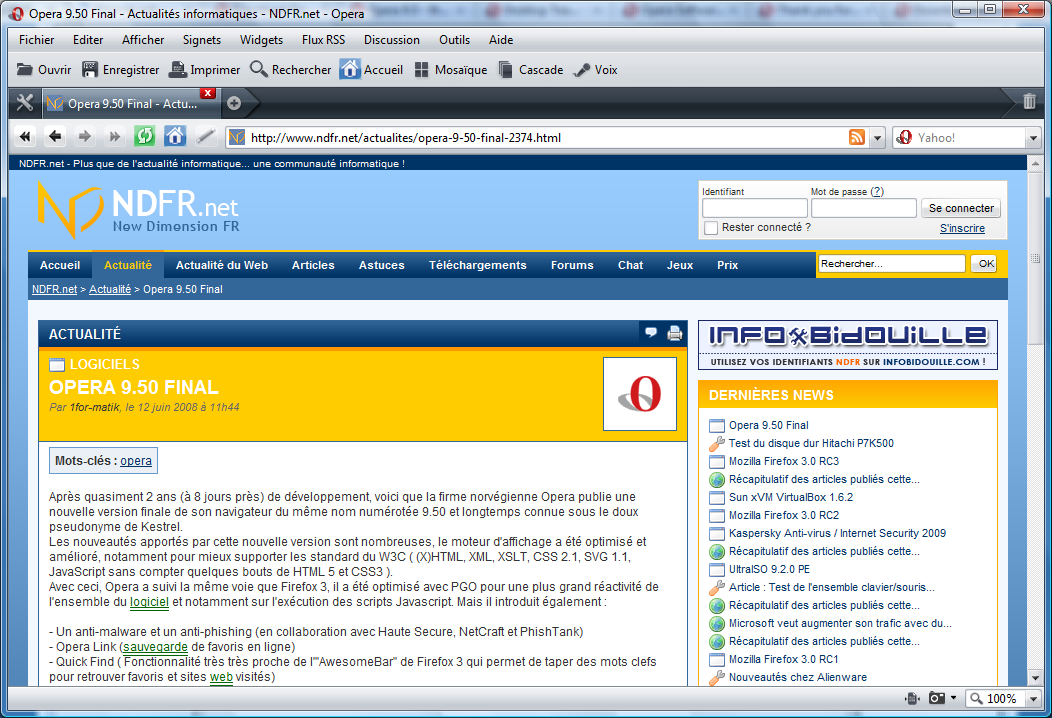1052x718 pixels.
Task: Click the Identifiant input field
Action: pos(754,208)
